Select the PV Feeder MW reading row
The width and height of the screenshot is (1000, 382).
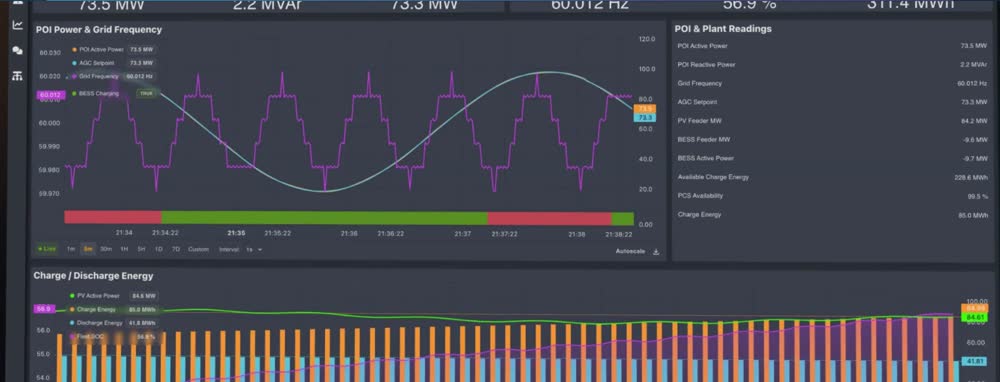[x=832, y=121]
